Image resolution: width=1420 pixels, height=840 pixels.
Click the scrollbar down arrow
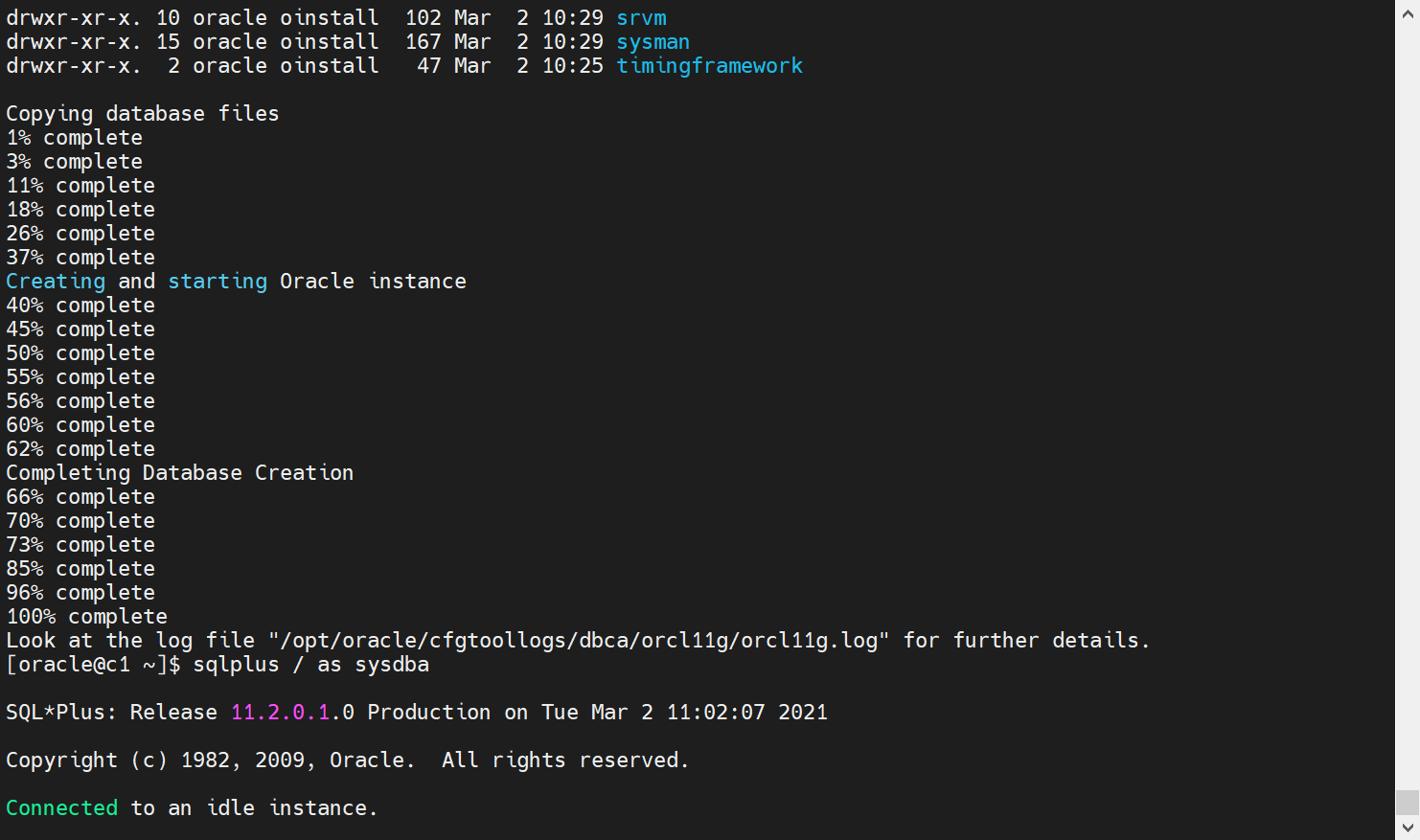click(x=1407, y=827)
